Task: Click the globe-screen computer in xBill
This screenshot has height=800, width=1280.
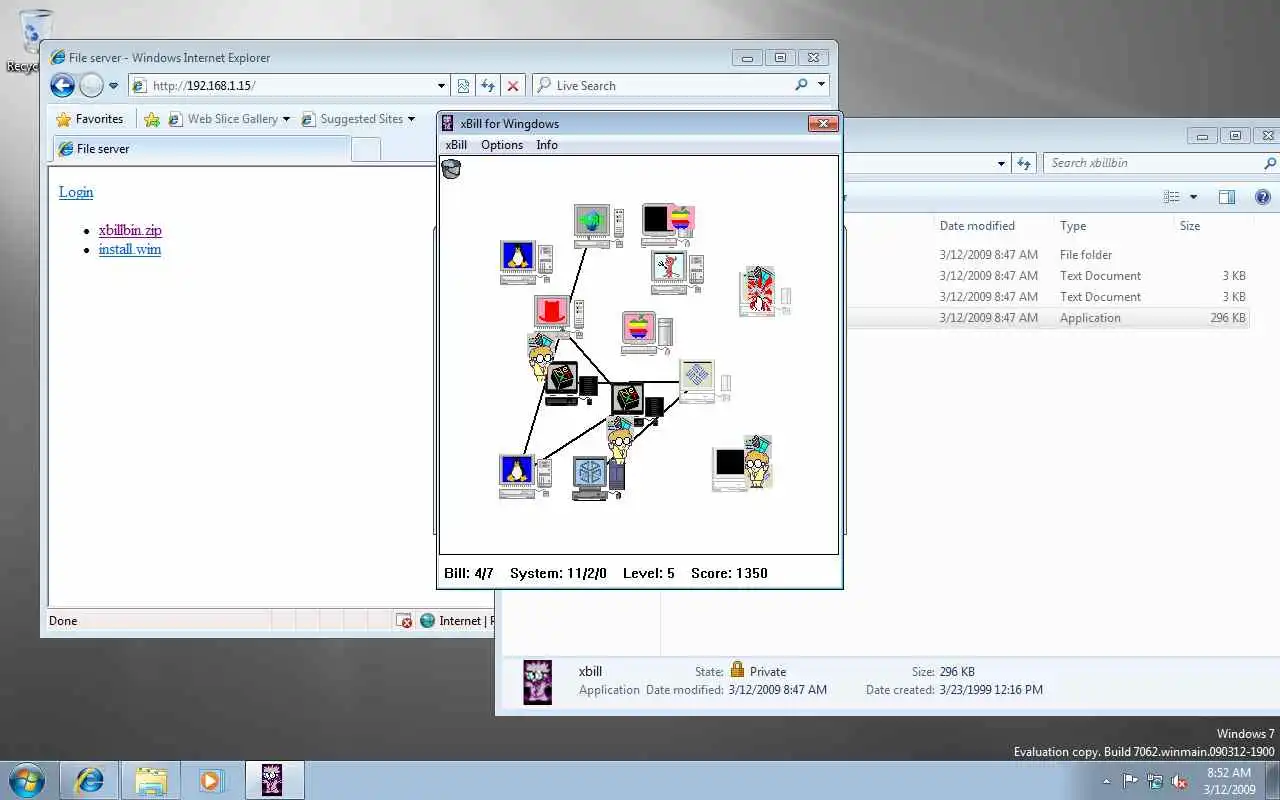Action: coord(599,226)
